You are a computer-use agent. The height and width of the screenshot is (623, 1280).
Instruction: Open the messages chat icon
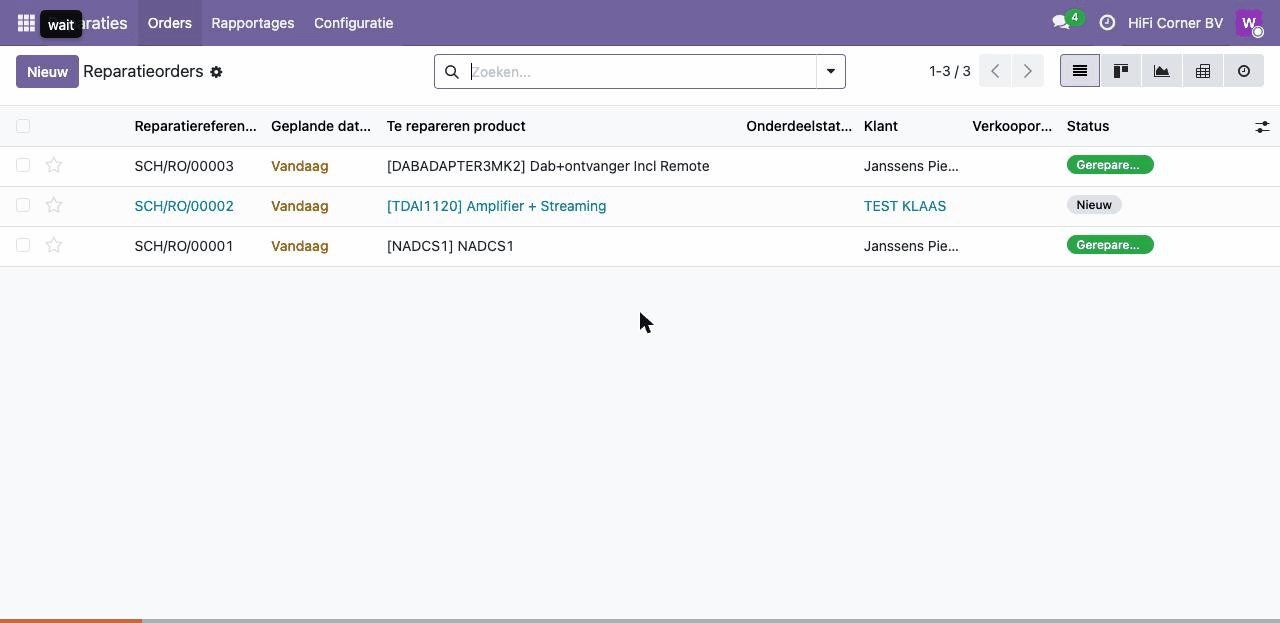(1061, 23)
